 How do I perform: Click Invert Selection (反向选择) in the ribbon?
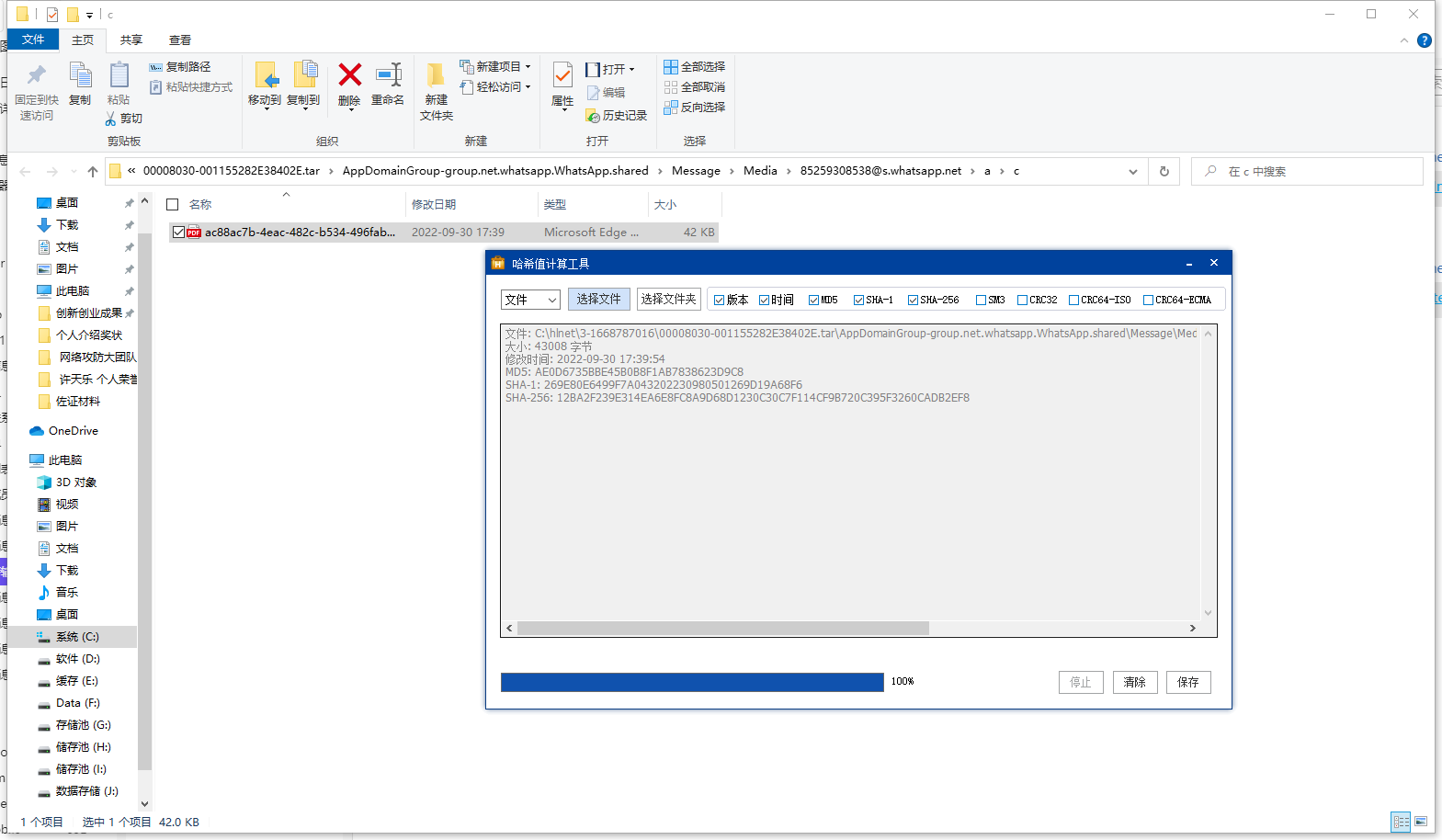[695, 108]
